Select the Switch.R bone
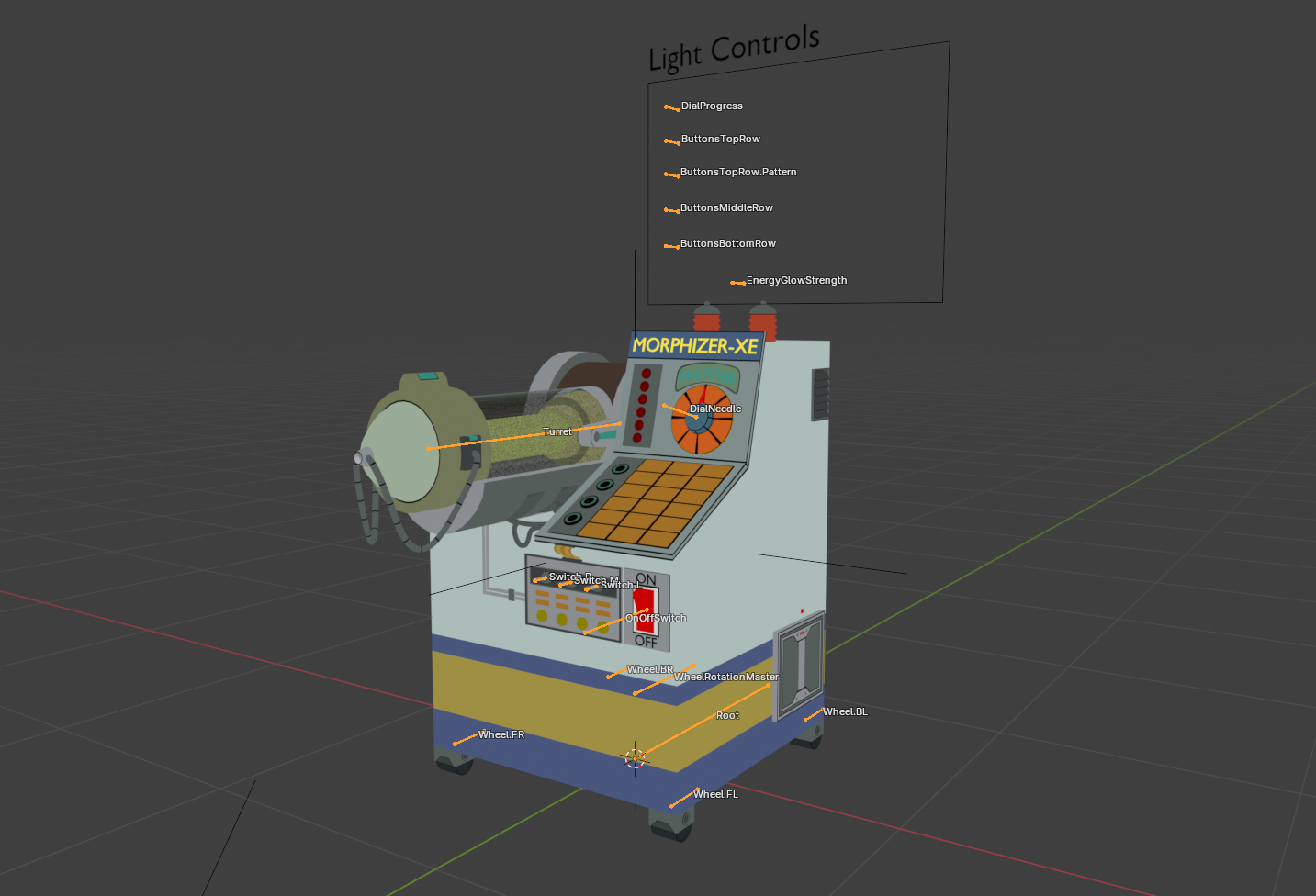Viewport: 1316px width, 896px height. [540, 579]
